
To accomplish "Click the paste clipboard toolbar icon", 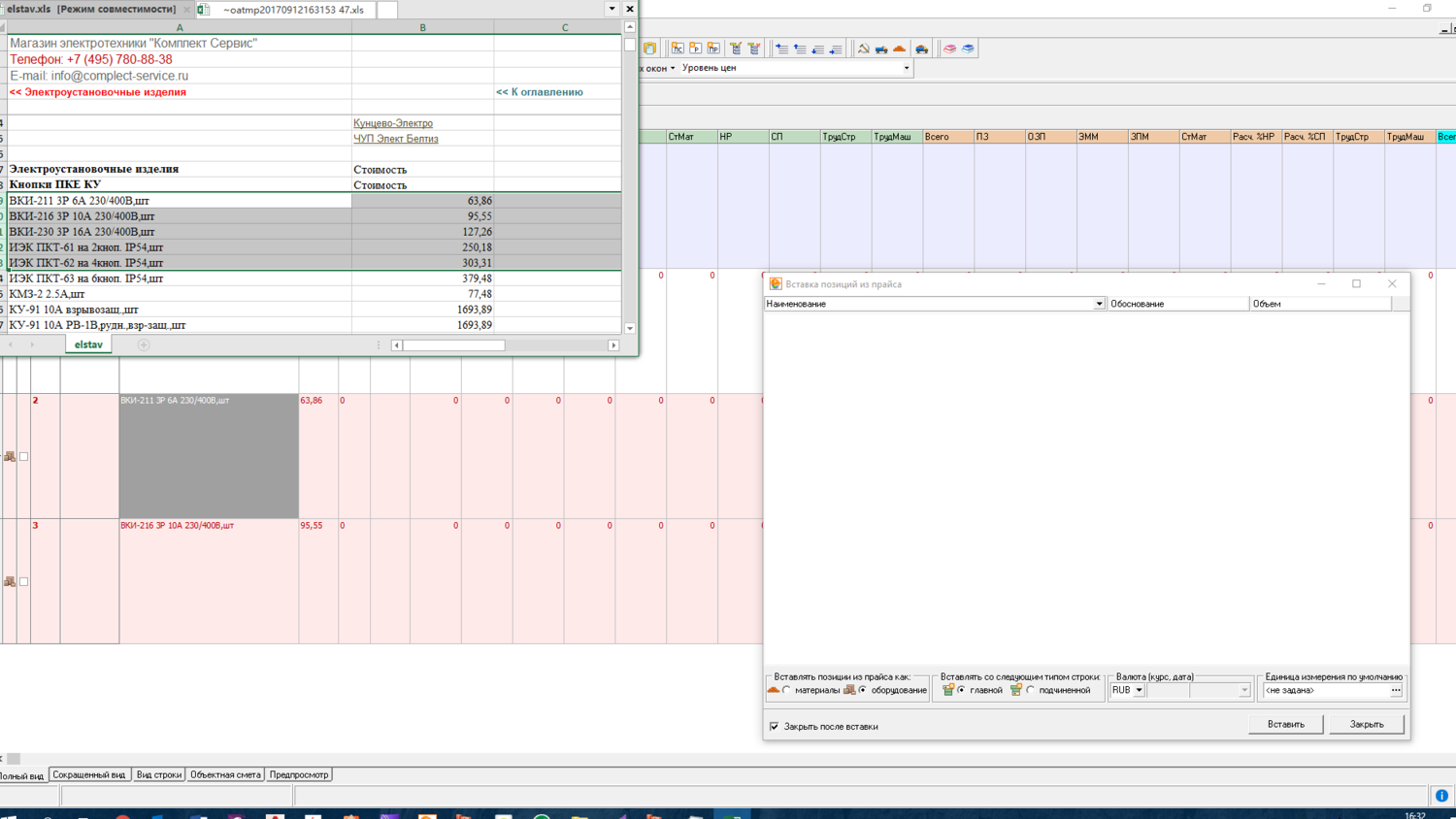I will 650,49.
